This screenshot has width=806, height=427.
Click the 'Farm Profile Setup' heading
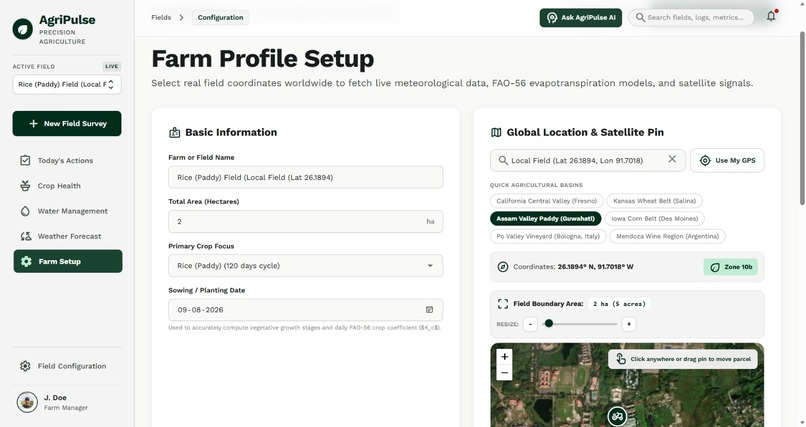coord(263,59)
